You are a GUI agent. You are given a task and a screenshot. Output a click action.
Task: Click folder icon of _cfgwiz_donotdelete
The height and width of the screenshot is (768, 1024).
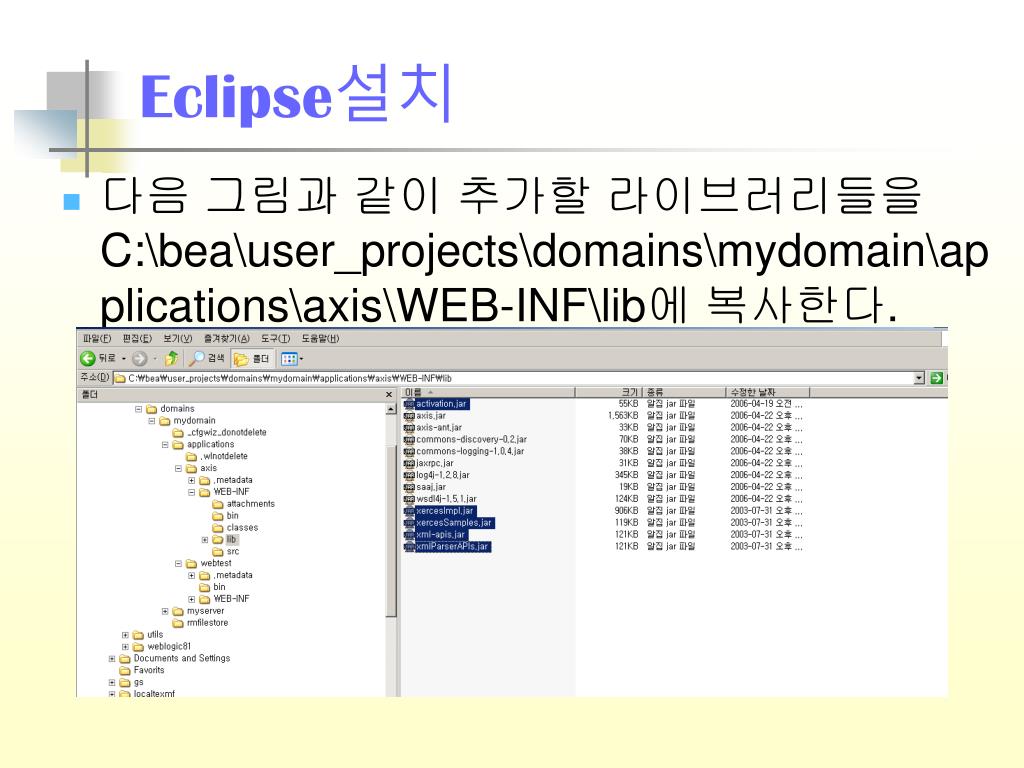pos(178,433)
